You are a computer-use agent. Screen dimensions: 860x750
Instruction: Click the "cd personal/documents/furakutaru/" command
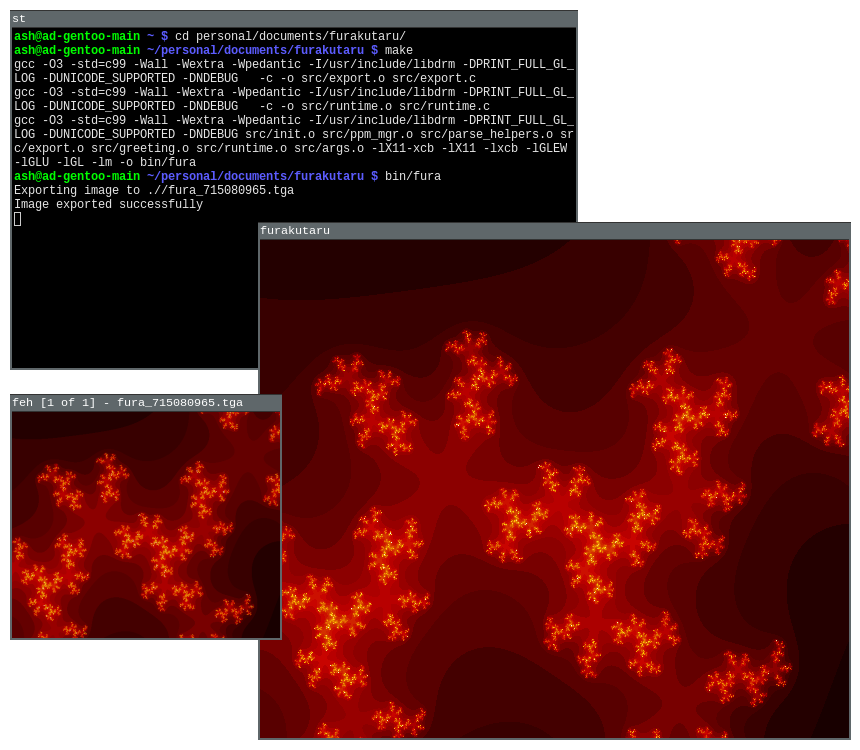tap(290, 37)
